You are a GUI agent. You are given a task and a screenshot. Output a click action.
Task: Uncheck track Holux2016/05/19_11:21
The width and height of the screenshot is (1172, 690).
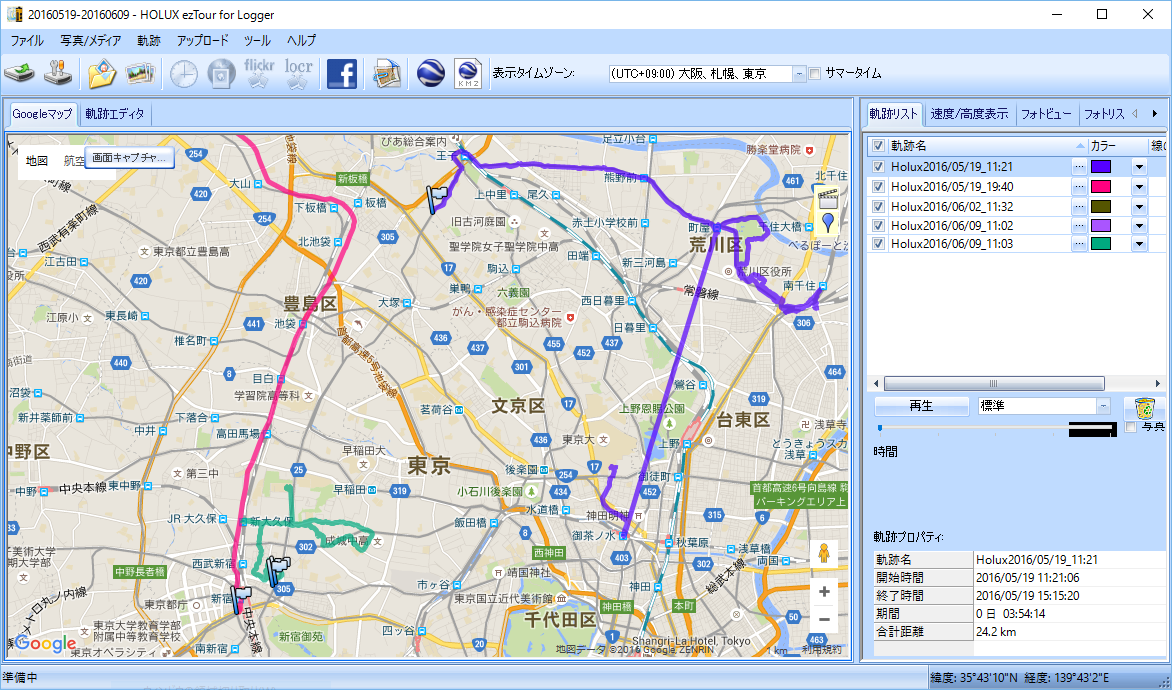[878, 167]
